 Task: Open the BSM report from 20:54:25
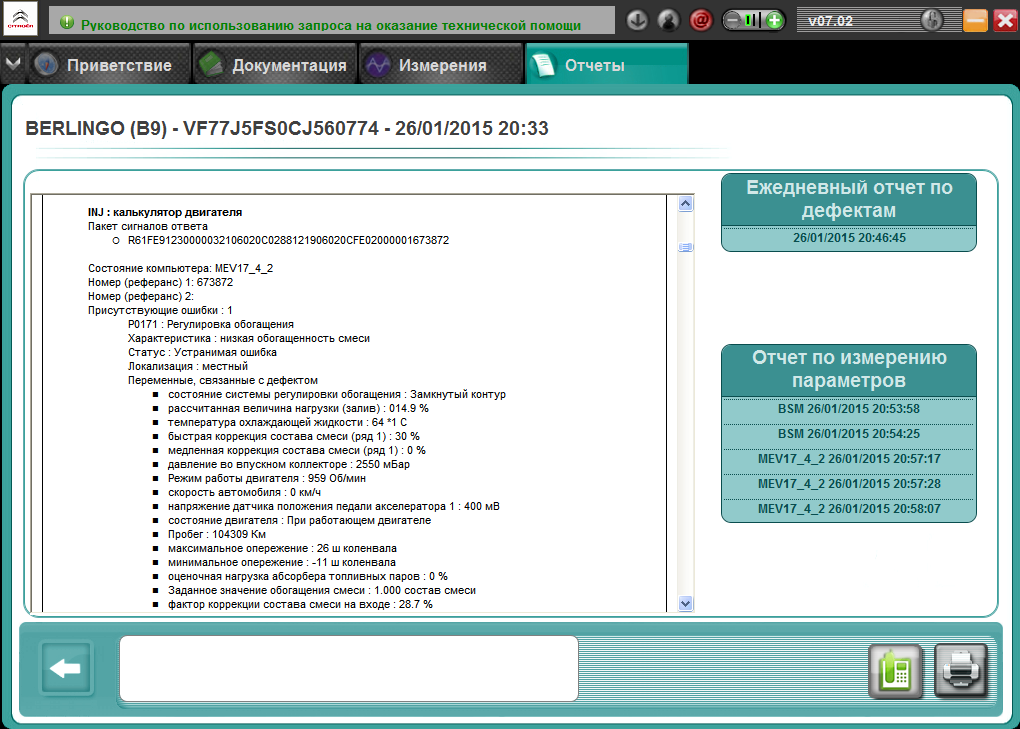pos(849,434)
